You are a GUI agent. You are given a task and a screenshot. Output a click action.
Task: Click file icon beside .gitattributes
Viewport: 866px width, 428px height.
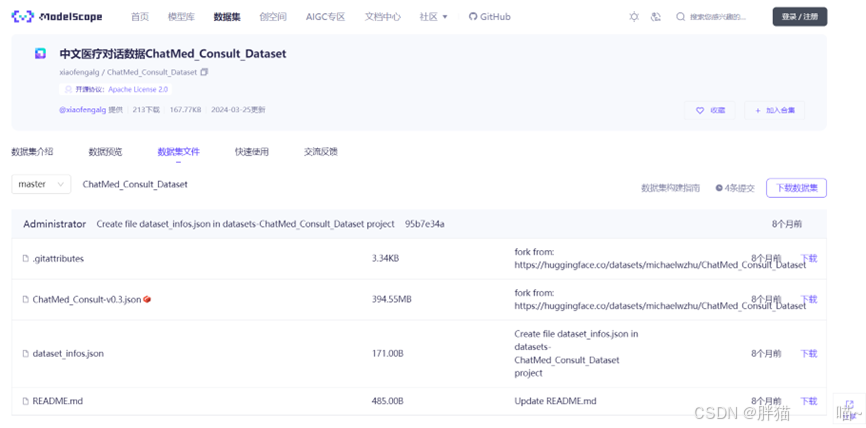[25, 258]
